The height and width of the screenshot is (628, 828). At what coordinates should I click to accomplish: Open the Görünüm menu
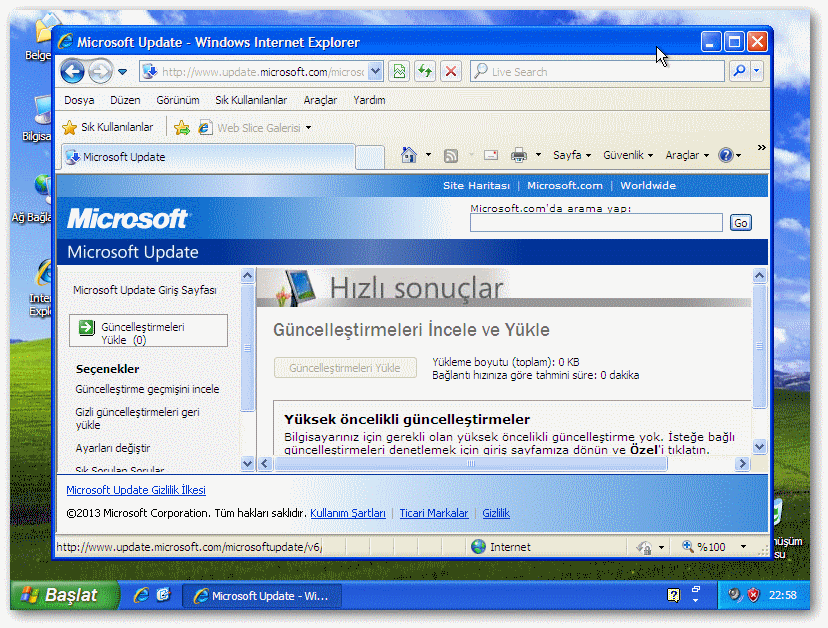tap(177, 100)
